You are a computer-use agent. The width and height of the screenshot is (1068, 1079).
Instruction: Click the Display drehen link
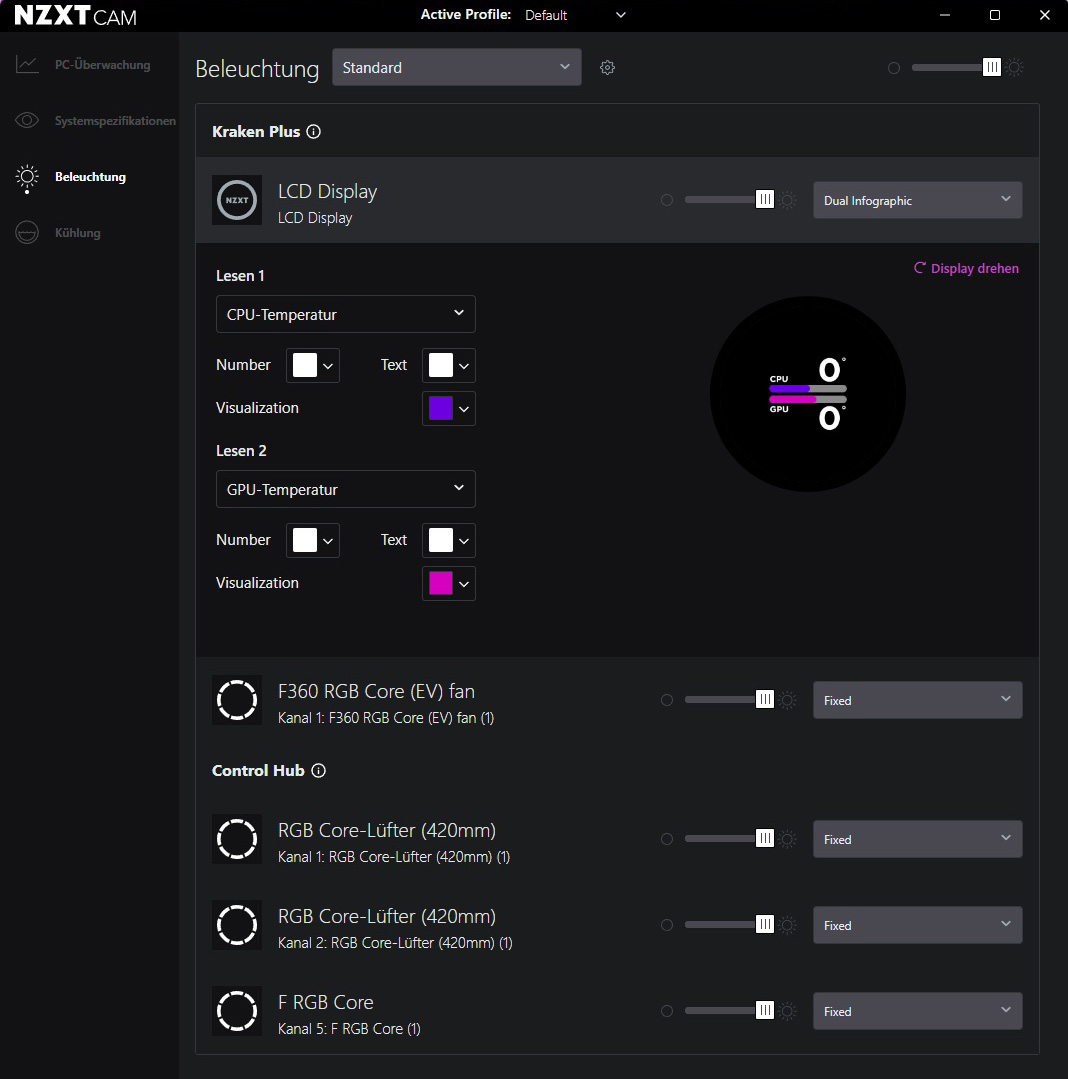(x=966, y=268)
